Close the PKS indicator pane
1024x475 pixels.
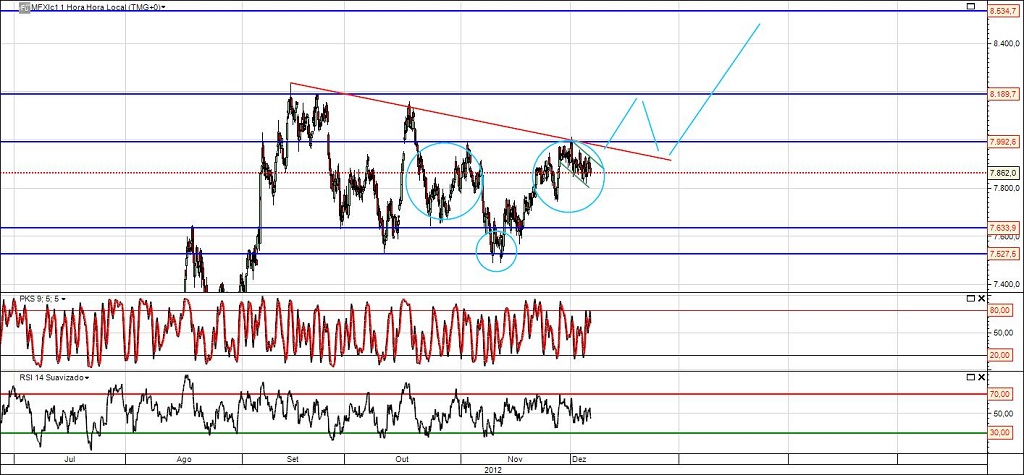(981, 299)
